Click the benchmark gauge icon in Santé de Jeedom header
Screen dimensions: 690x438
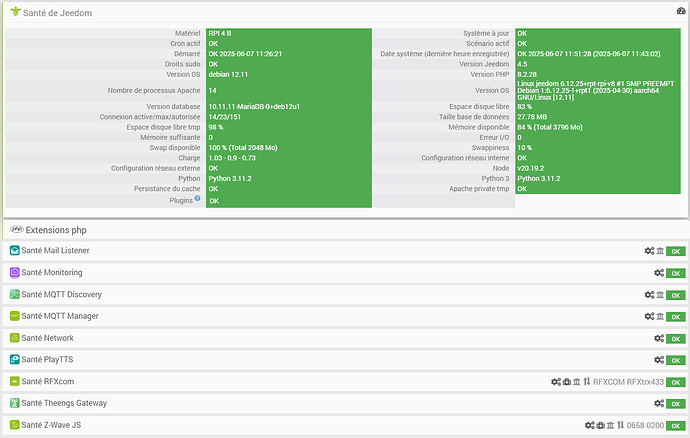click(x=681, y=11)
